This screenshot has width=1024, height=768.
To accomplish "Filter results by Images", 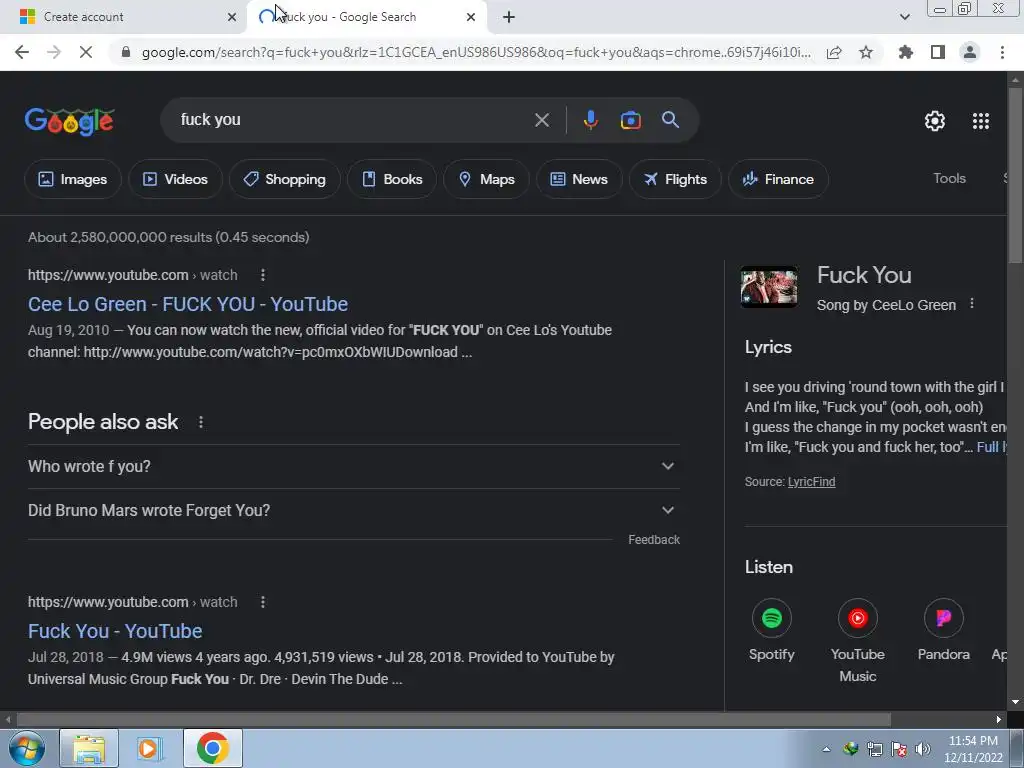I will coord(72,179).
